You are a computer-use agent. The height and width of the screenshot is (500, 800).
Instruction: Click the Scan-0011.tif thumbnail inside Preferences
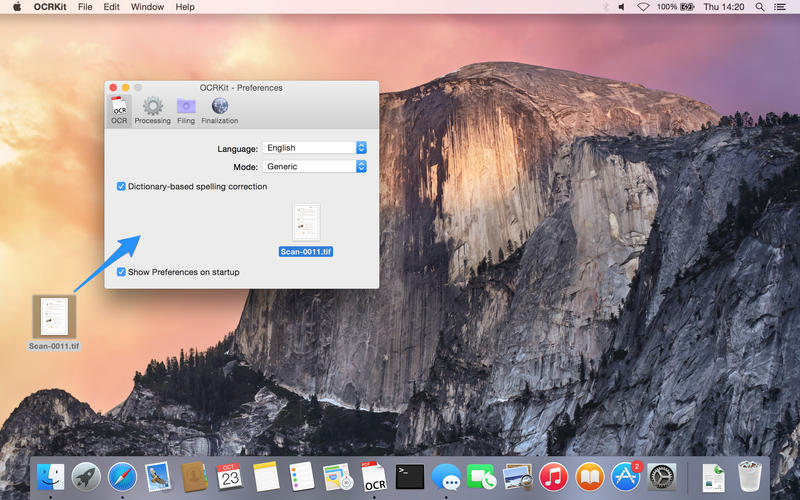[x=306, y=223]
